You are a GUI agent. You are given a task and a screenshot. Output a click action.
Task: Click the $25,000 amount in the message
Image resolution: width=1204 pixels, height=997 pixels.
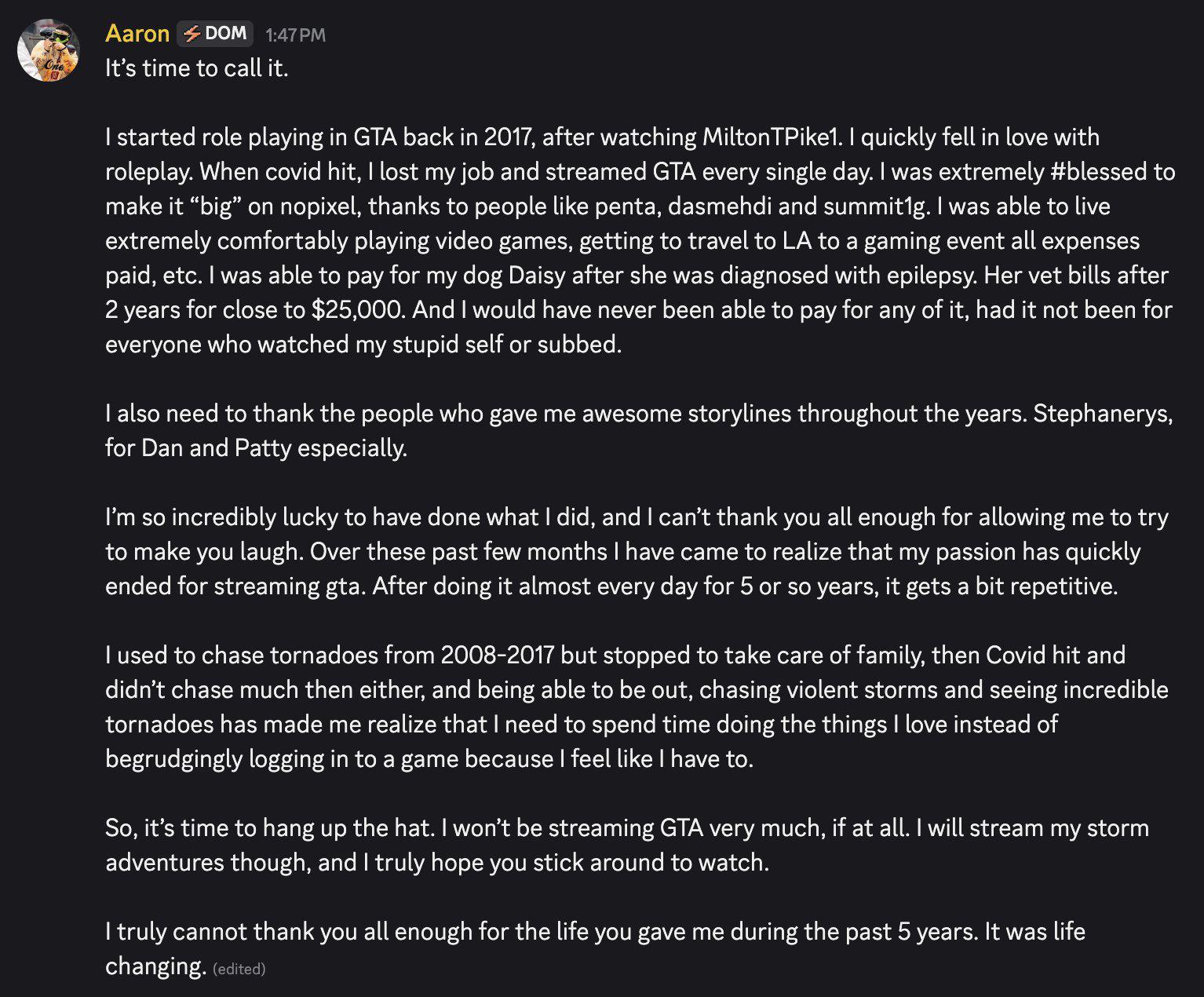(358, 309)
